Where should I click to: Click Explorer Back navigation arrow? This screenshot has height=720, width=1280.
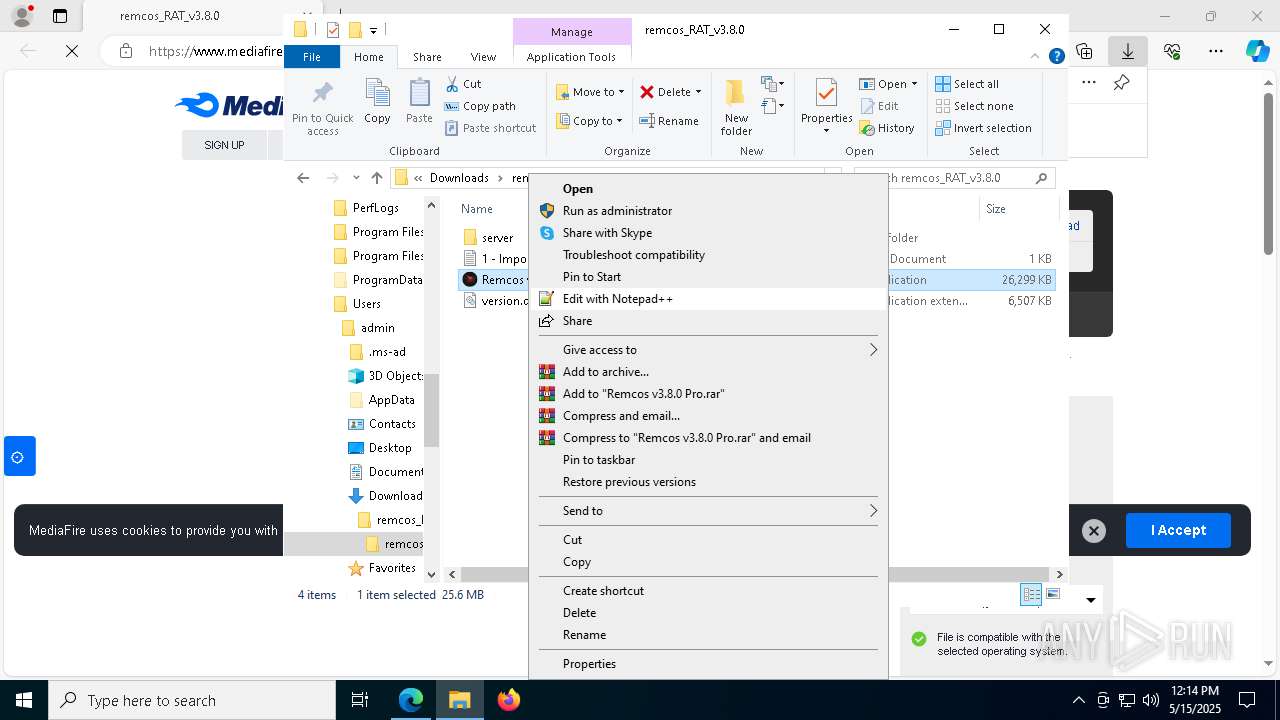pyautogui.click(x=303, y=178)
